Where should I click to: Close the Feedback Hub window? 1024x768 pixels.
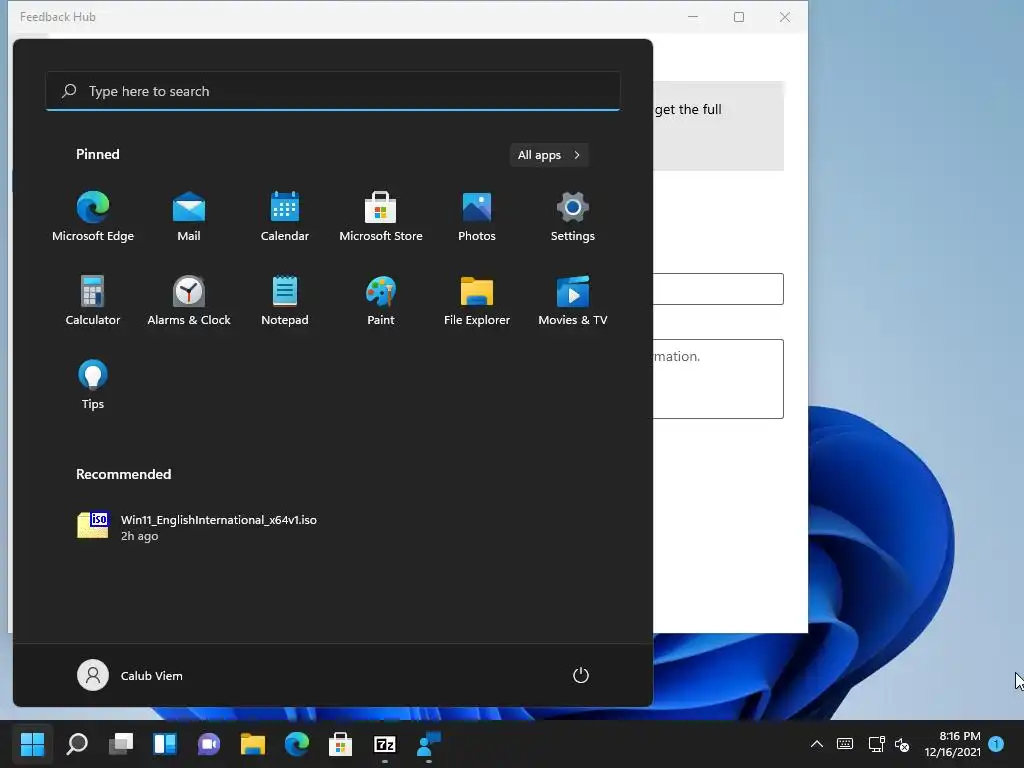coord(785,17)
